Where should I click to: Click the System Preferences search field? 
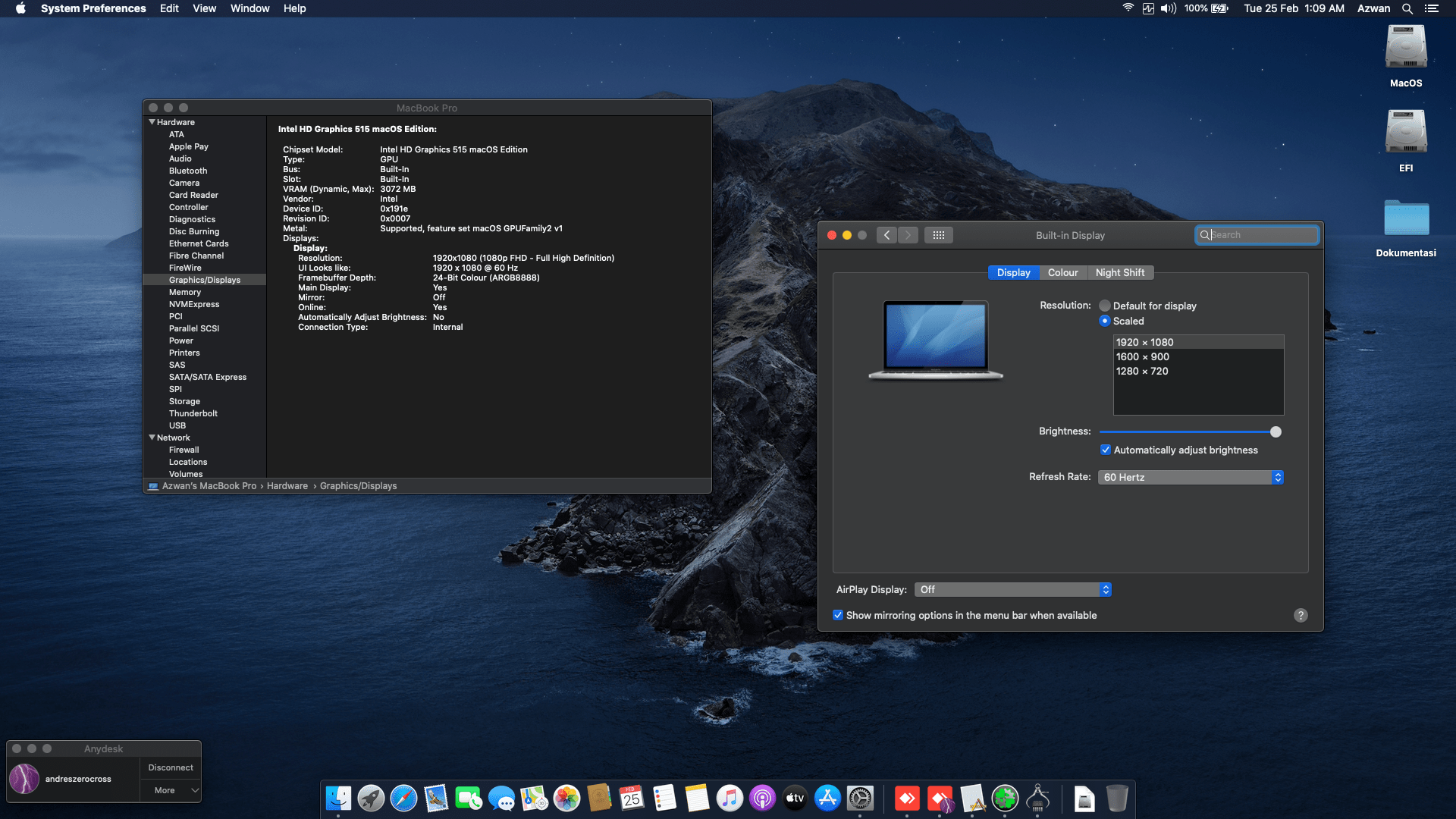[x=1257, y=235]
